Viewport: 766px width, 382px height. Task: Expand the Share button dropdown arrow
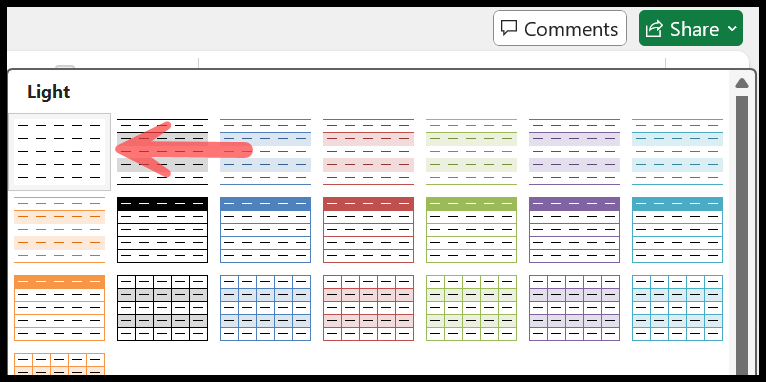(x=732, y=28)
